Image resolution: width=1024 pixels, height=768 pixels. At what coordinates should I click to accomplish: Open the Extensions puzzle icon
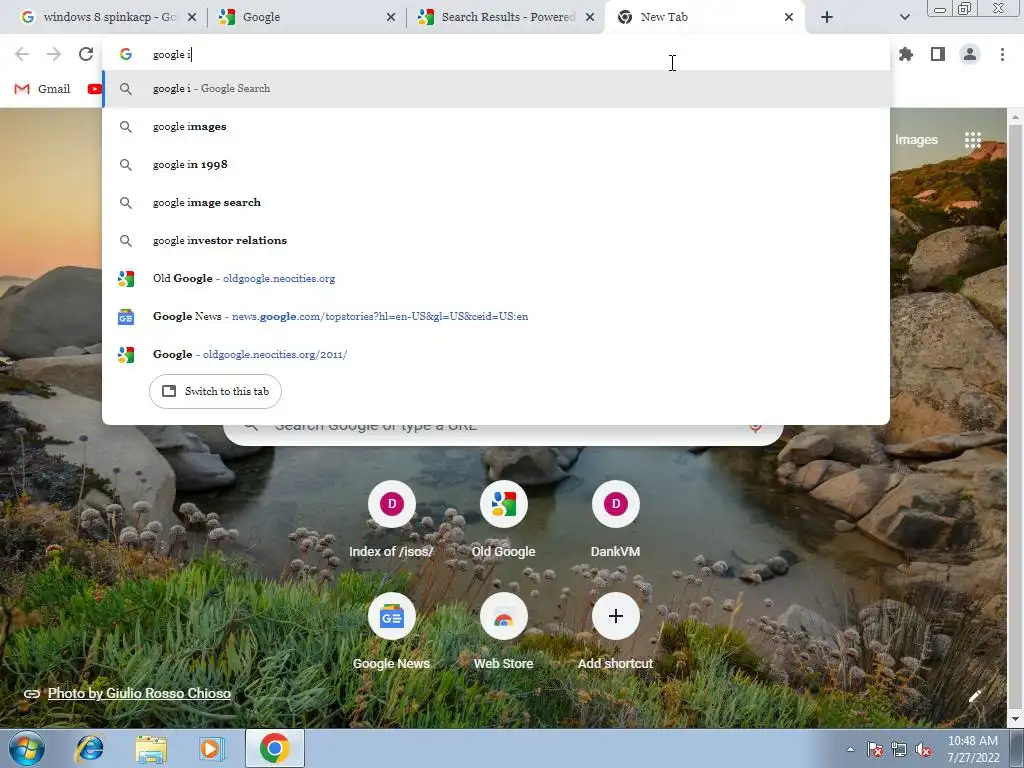906,54
